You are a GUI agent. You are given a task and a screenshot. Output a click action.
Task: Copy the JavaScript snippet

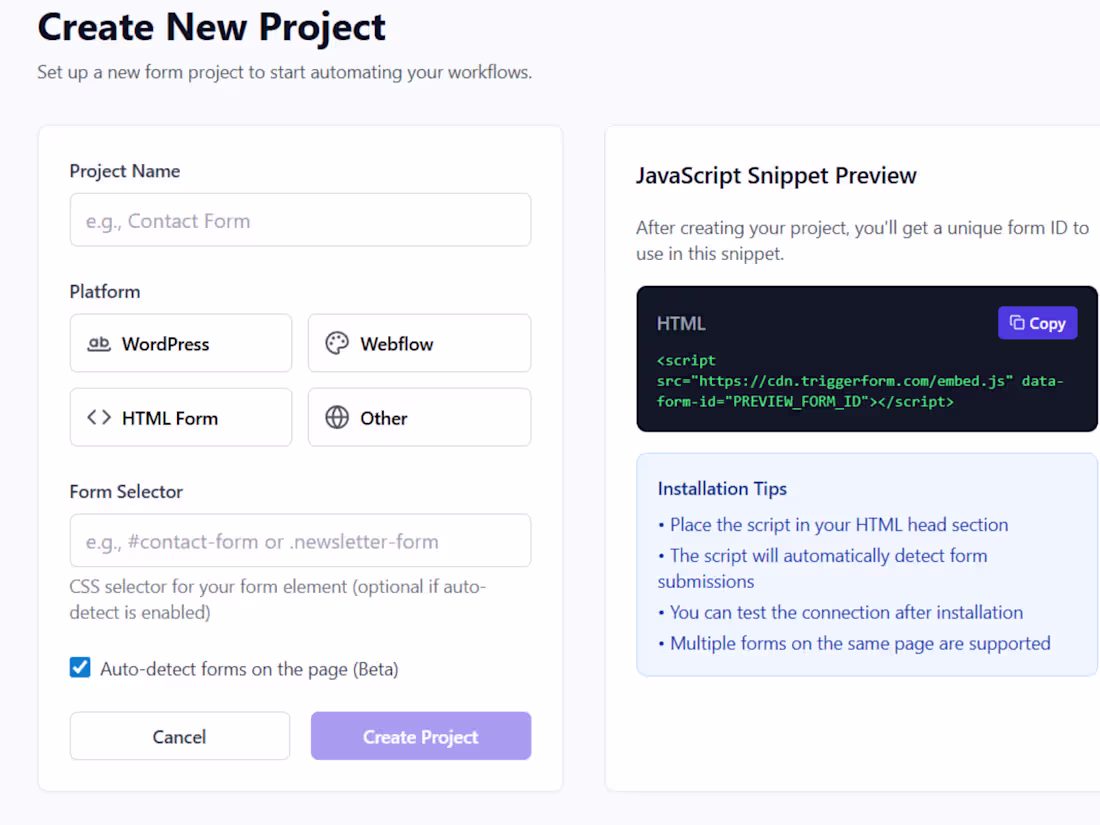(x=1037, y=322)
